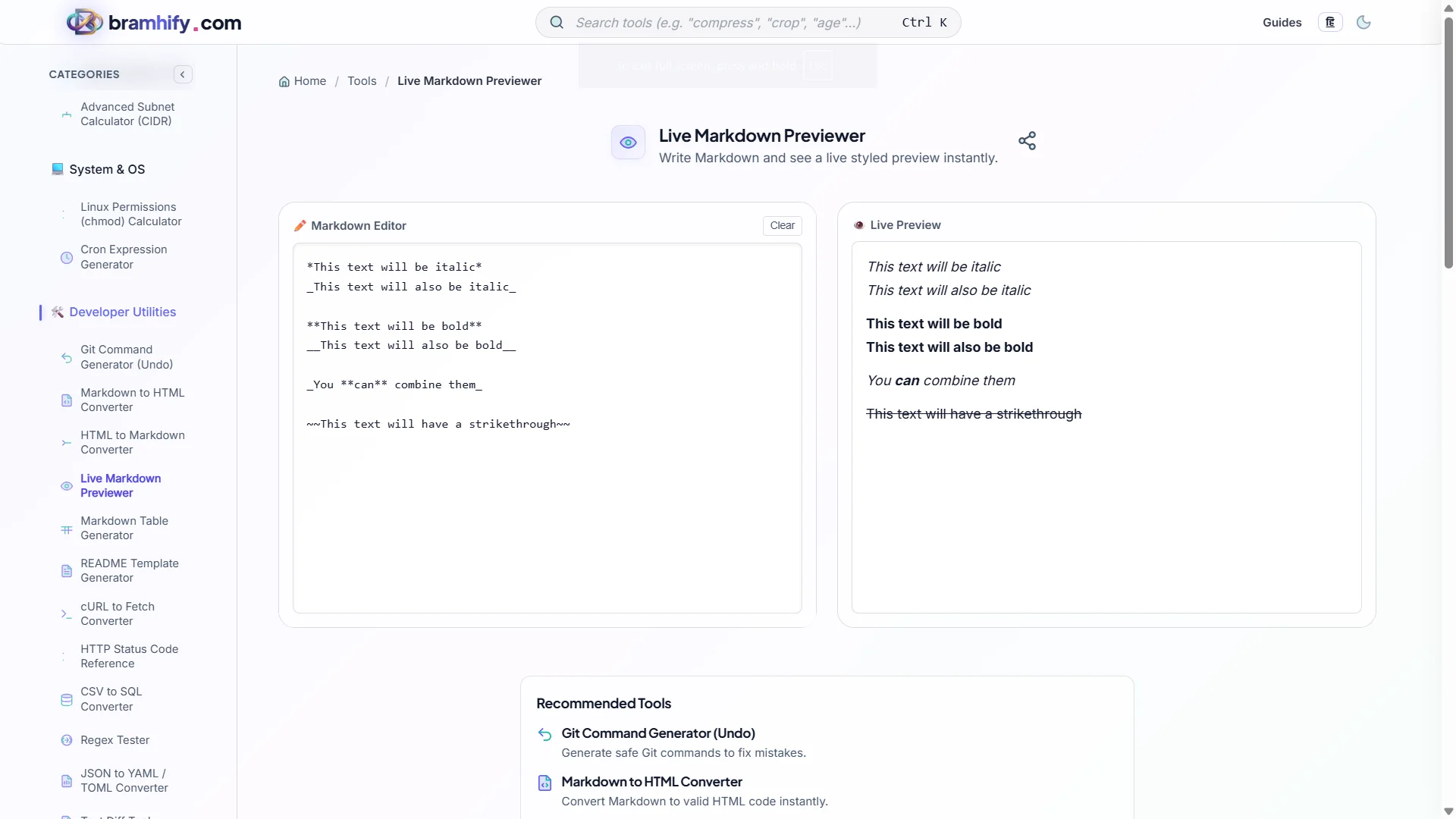The image size is (1456, 819).
Task: Click the JSON to YAML Converter icon
Action: click(67, 781)
